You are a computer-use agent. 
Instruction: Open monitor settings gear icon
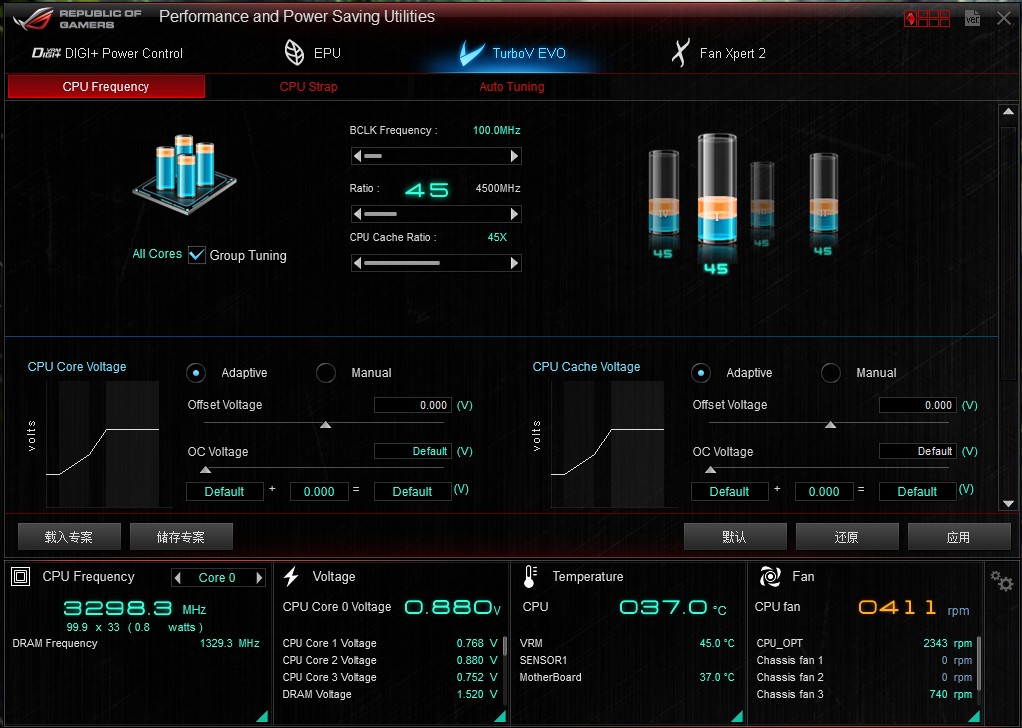1002,580
